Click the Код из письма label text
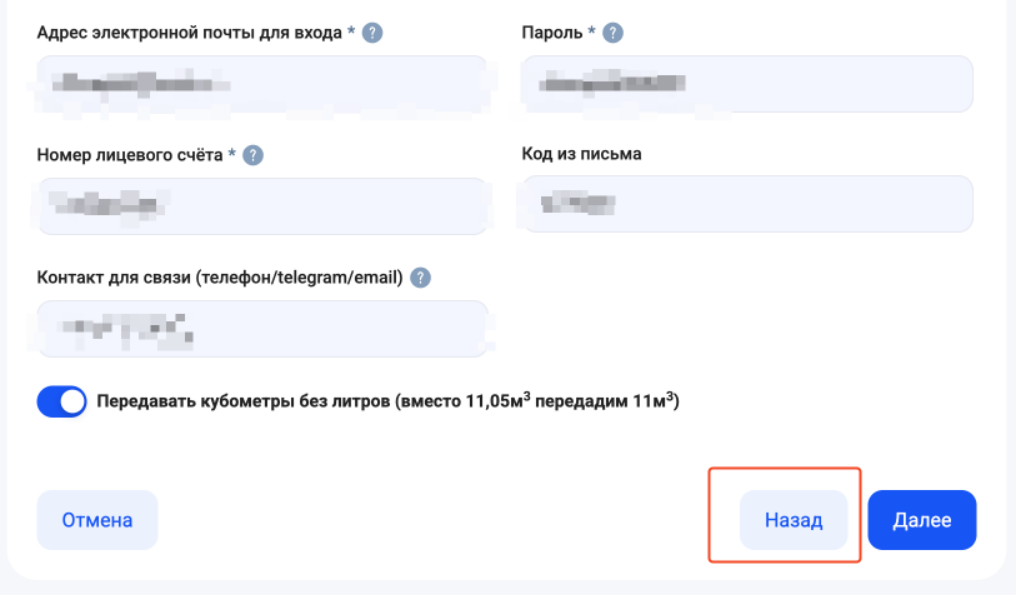1016x595 pixels. [x=581, y=154]
